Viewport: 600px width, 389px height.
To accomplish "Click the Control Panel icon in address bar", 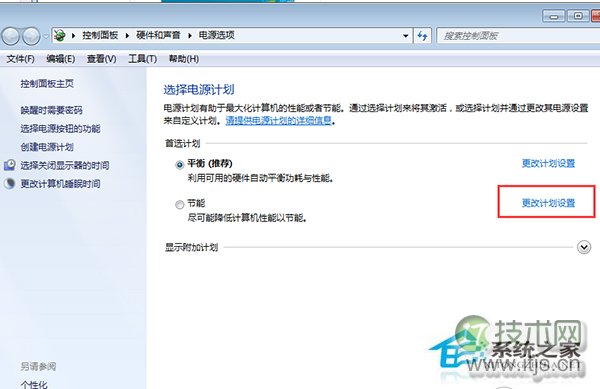I will [60, 36].
